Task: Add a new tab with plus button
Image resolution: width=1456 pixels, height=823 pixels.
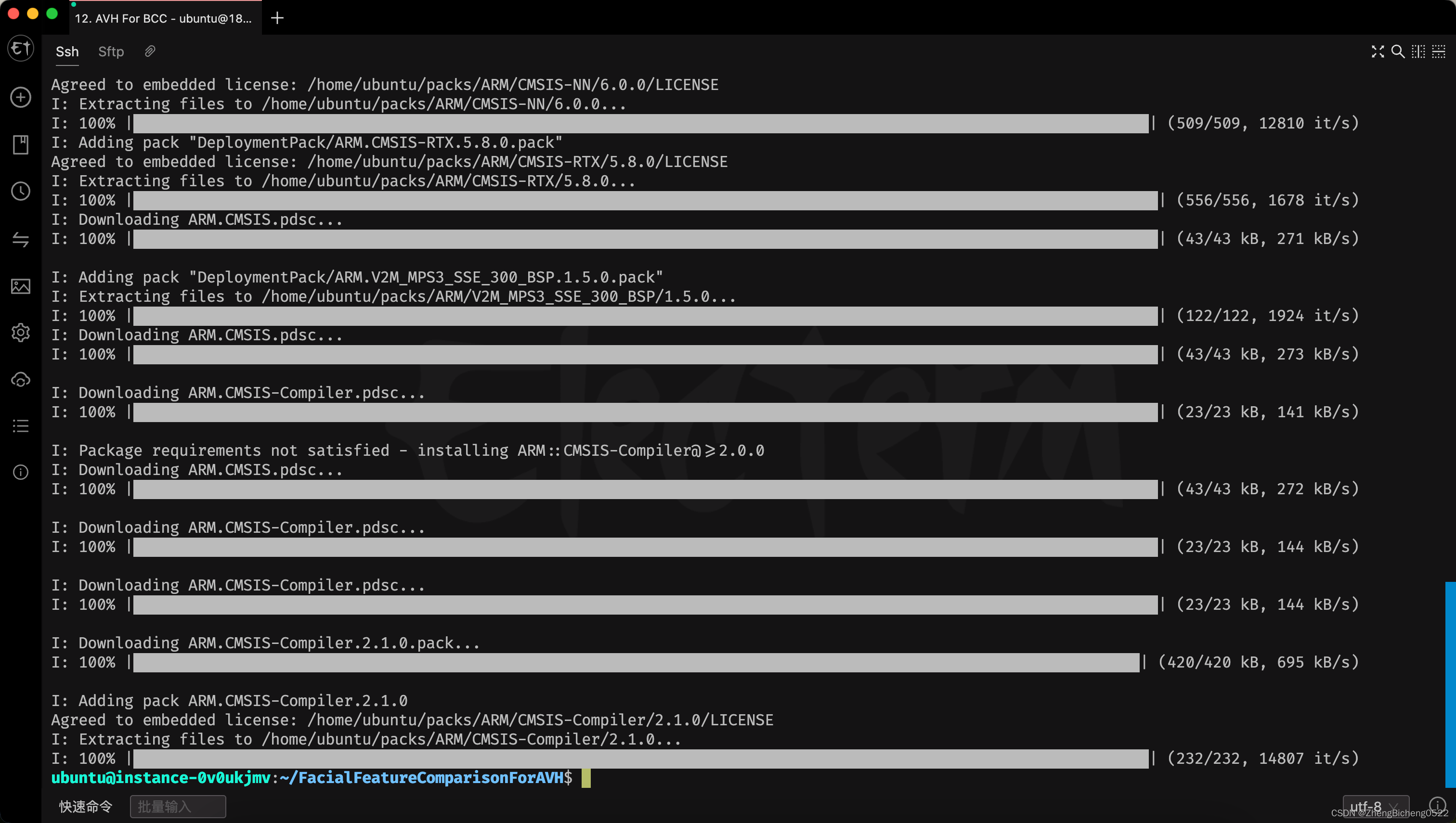Action: (277, 18)
